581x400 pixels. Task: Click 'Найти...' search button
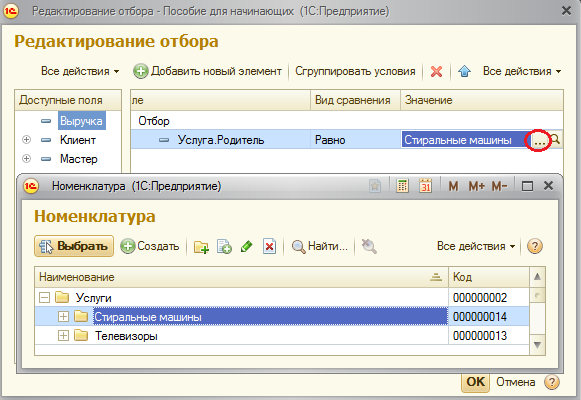click(x=320, y=246)
